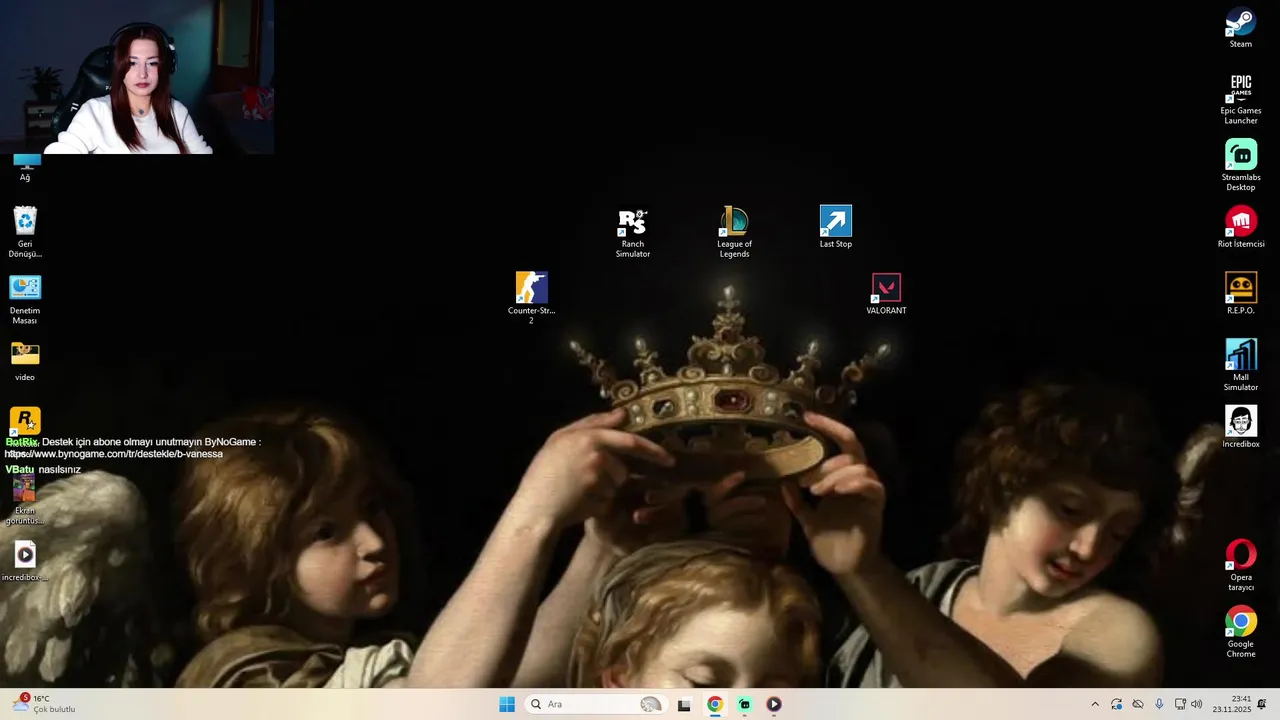Select the League of Legends shortcut
1280x720 pixels.
pos(734,232)
